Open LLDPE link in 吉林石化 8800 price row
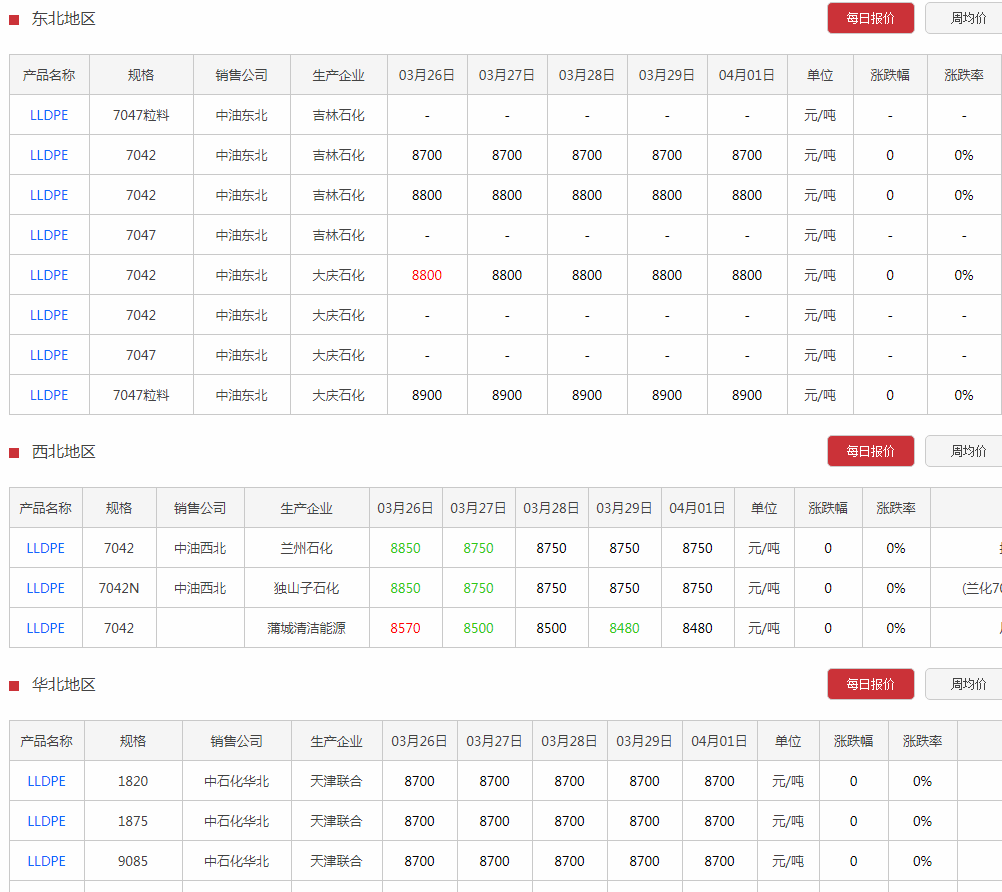1002x892 pixels. [49, 195]
